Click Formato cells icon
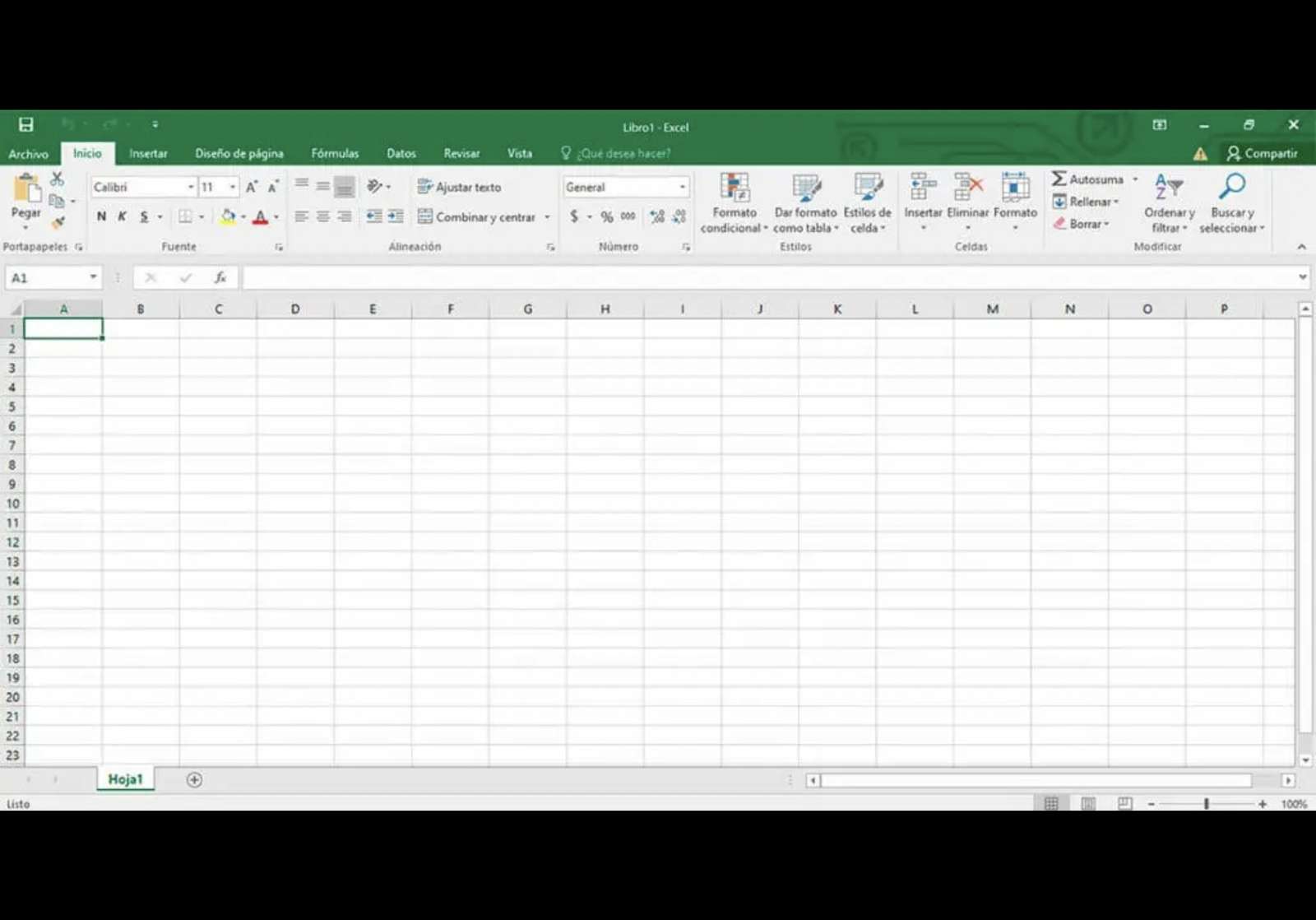1316x920 pixels. tap(1015, 188)
